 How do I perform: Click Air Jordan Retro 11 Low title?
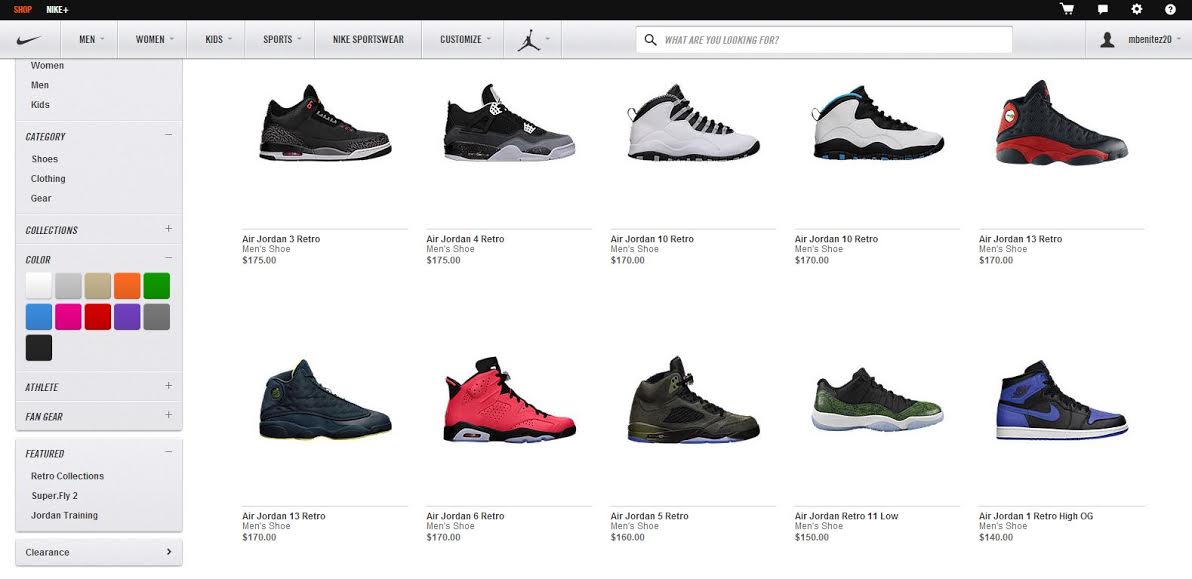(x=847, y=517)
